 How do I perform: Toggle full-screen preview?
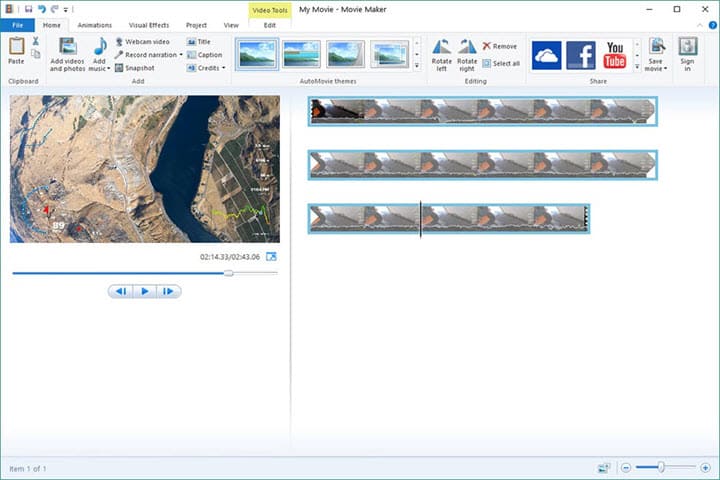click(x=271, y=257)
